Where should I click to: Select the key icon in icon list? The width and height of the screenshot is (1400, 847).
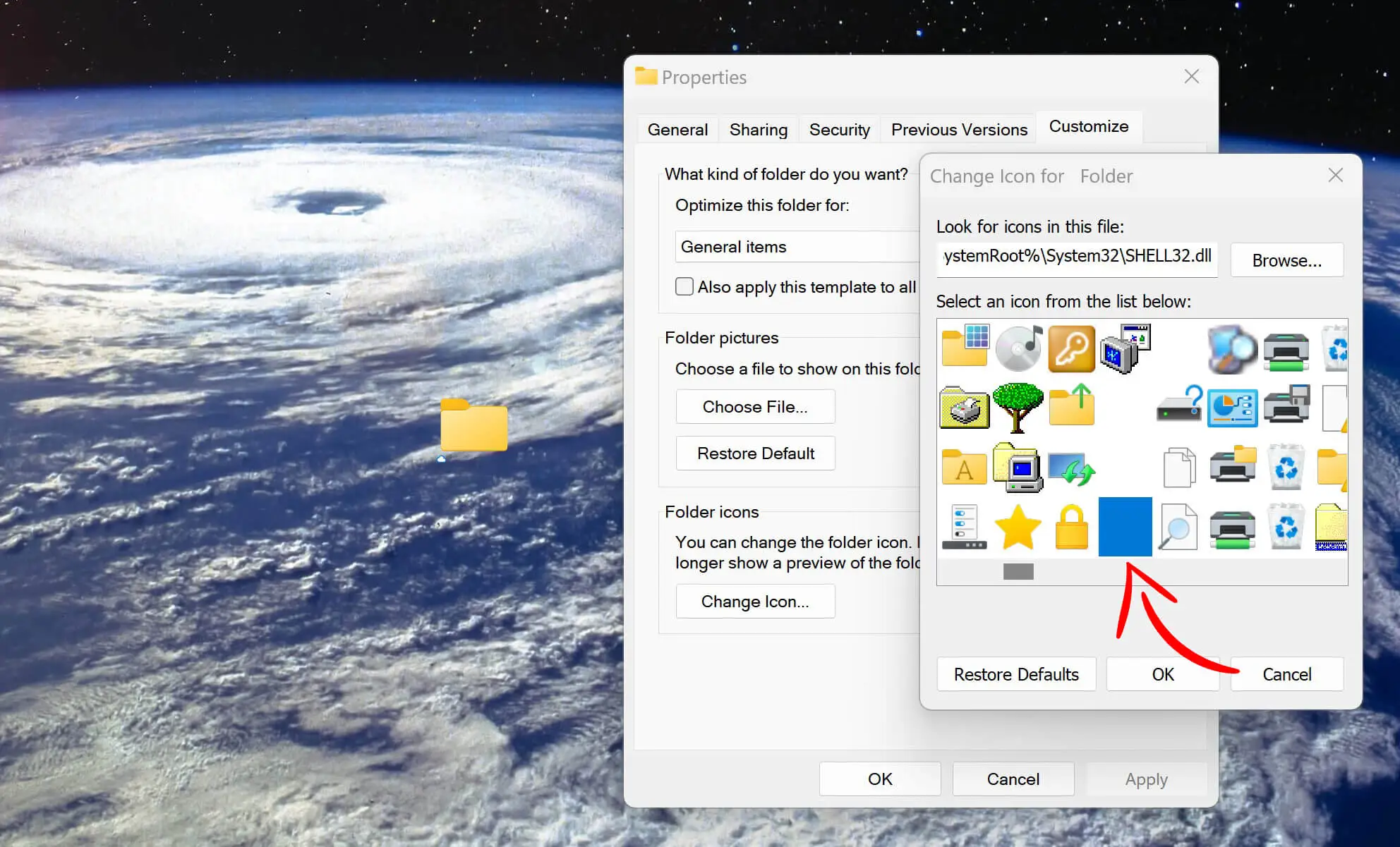click(1071, 347)
